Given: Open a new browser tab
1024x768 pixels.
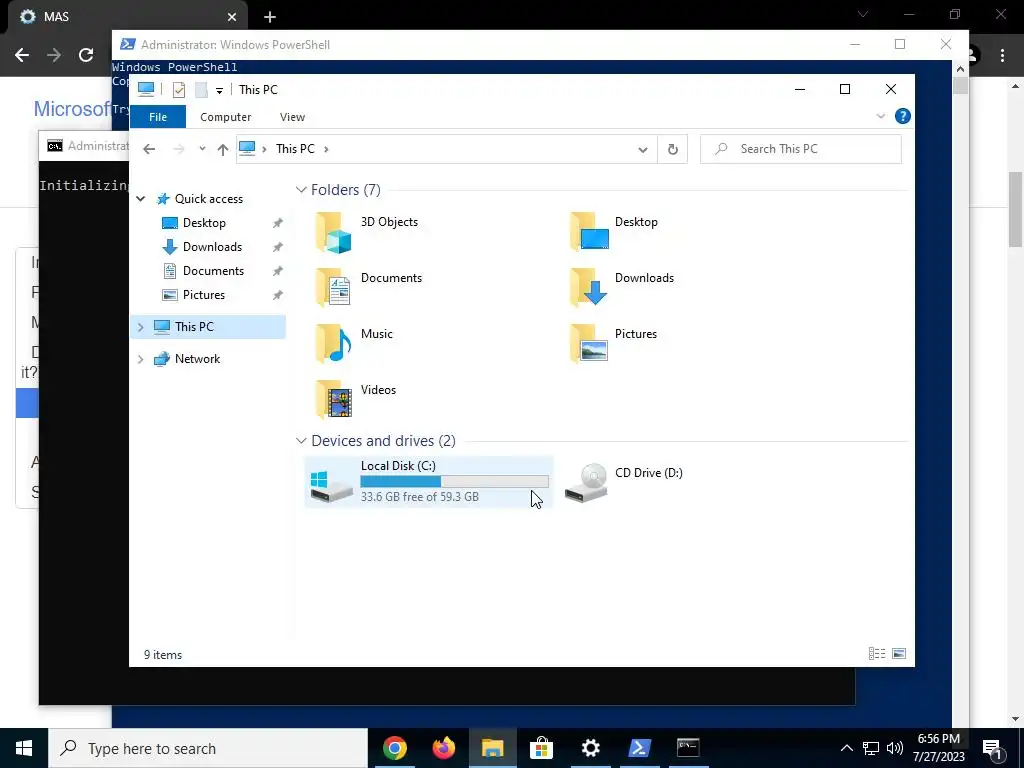Looking at the screenshot, I should 270,17.
